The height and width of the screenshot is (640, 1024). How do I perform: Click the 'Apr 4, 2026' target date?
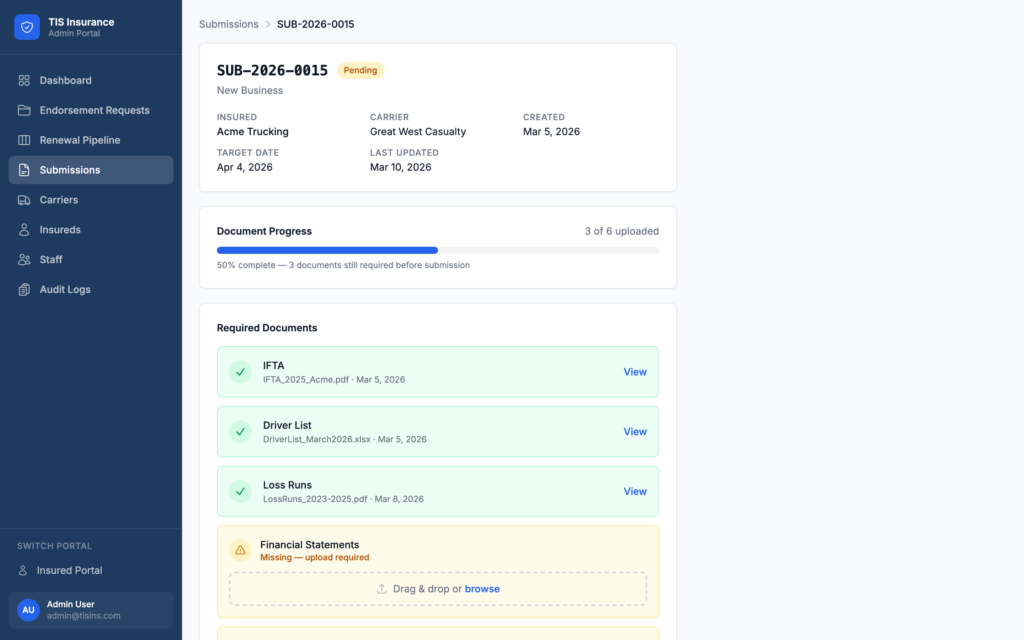pos(245,167)
